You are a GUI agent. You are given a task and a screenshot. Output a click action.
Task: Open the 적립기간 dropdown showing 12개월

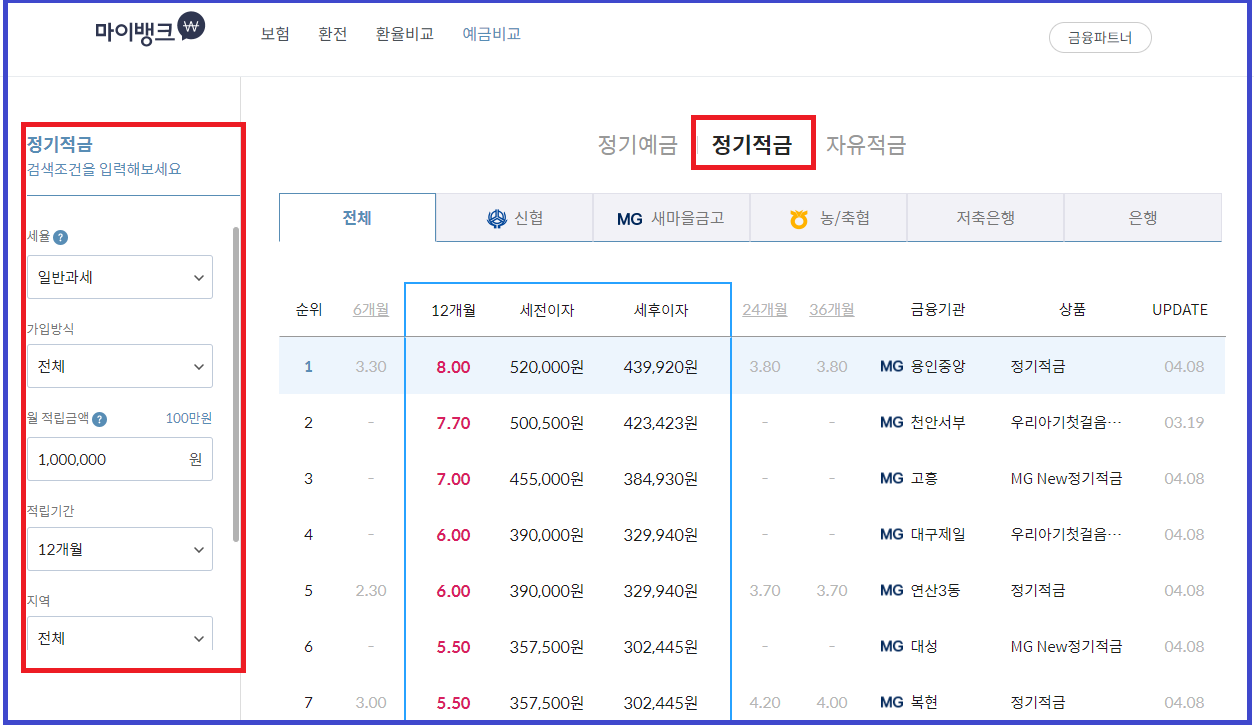[120, 549]
